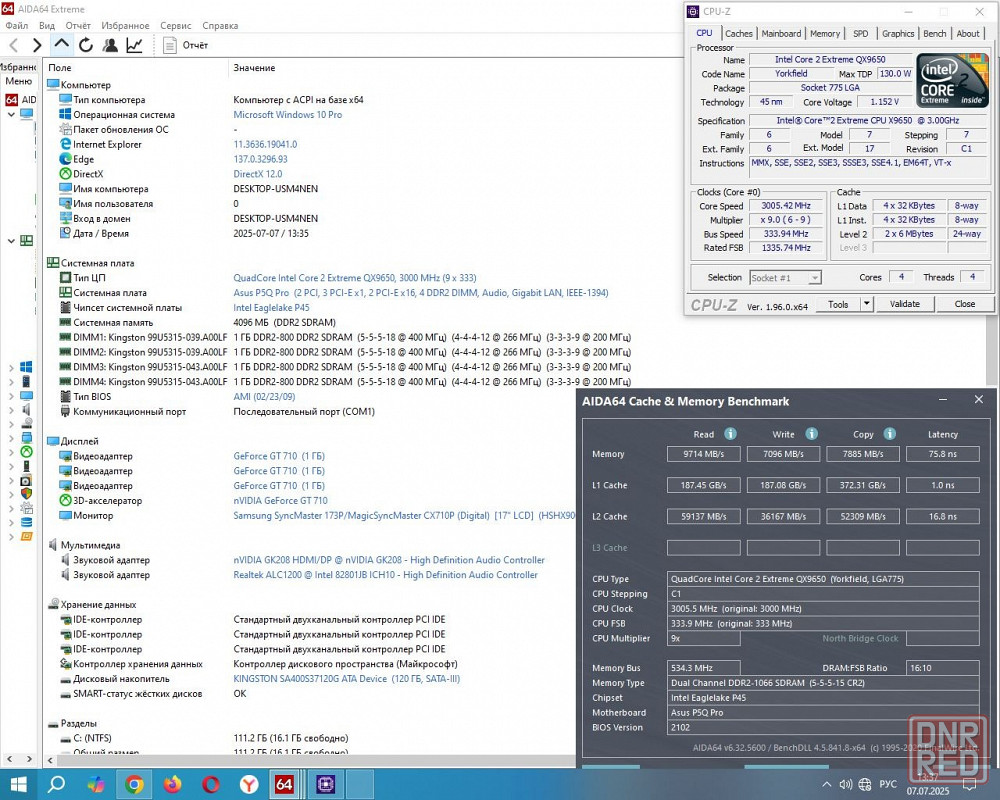Select the Server tower icon in the left tree
1000x800 pixels.
tap(26, 381)
